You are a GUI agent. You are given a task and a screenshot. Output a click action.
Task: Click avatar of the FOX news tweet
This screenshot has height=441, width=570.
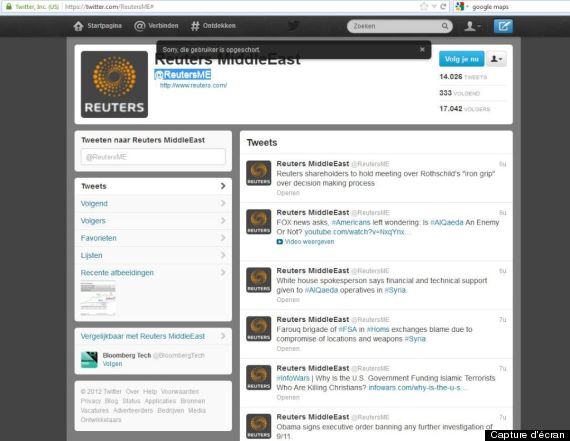(258, 222)
